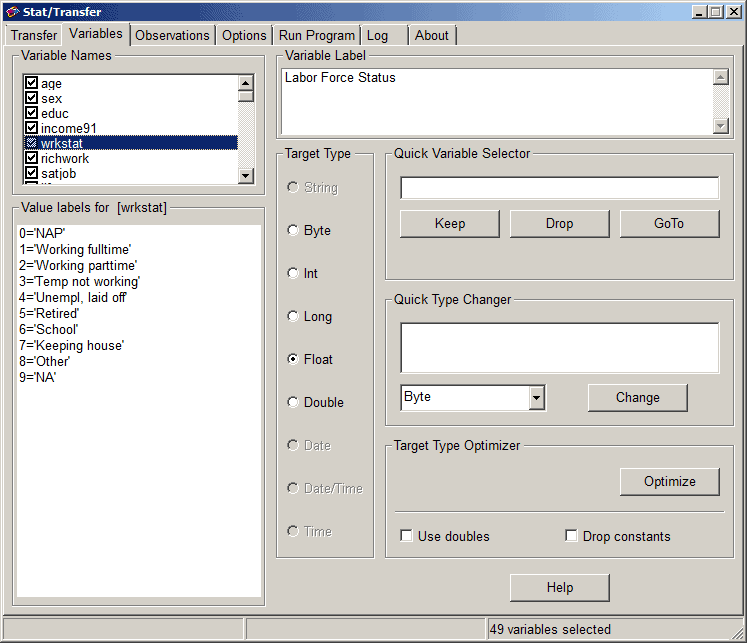This screenshot has height=643, width=747.
Task: Open the Quick Type Changer type dropdown
Action: click(537, 397)
